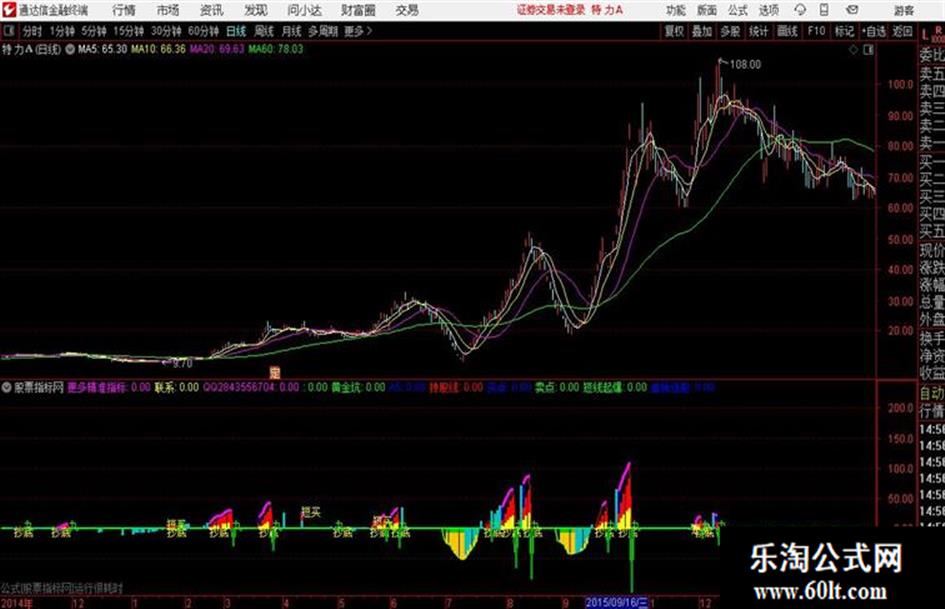Click the 超买 signal label in the indicator pane
This screenshot has height=609, width=945.
[311, 513]
